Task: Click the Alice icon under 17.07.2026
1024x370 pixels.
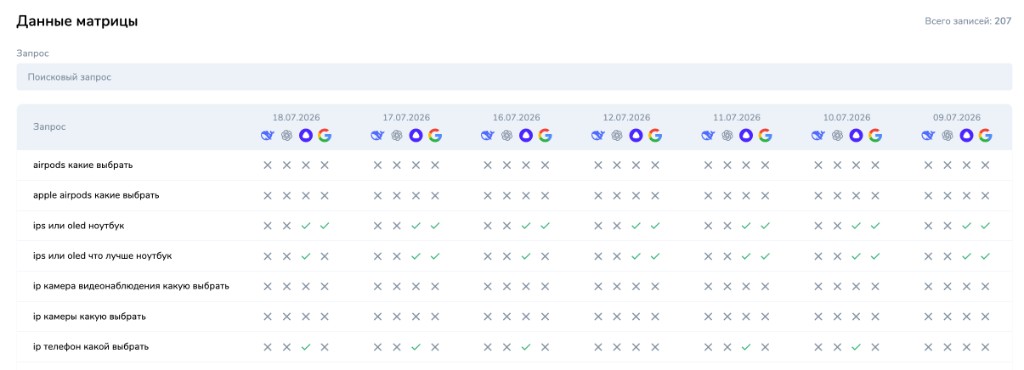Action: [x=416, y=136]
